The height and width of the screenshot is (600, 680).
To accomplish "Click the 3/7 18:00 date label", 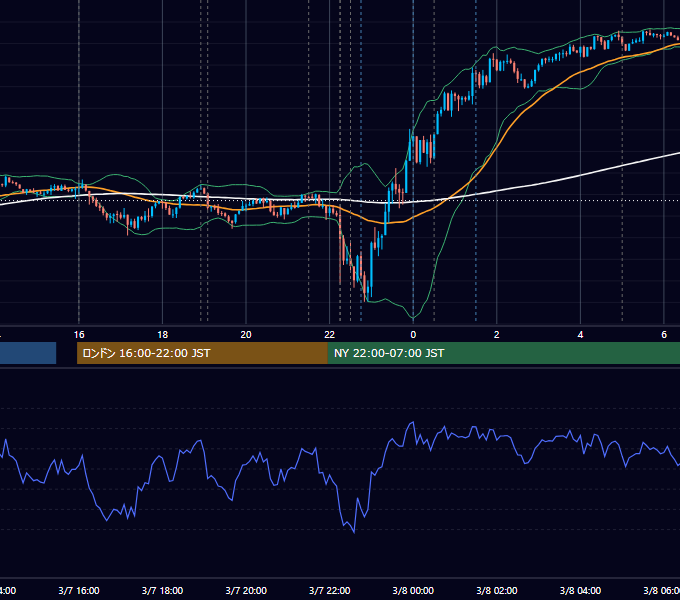I will click(162, 590).
